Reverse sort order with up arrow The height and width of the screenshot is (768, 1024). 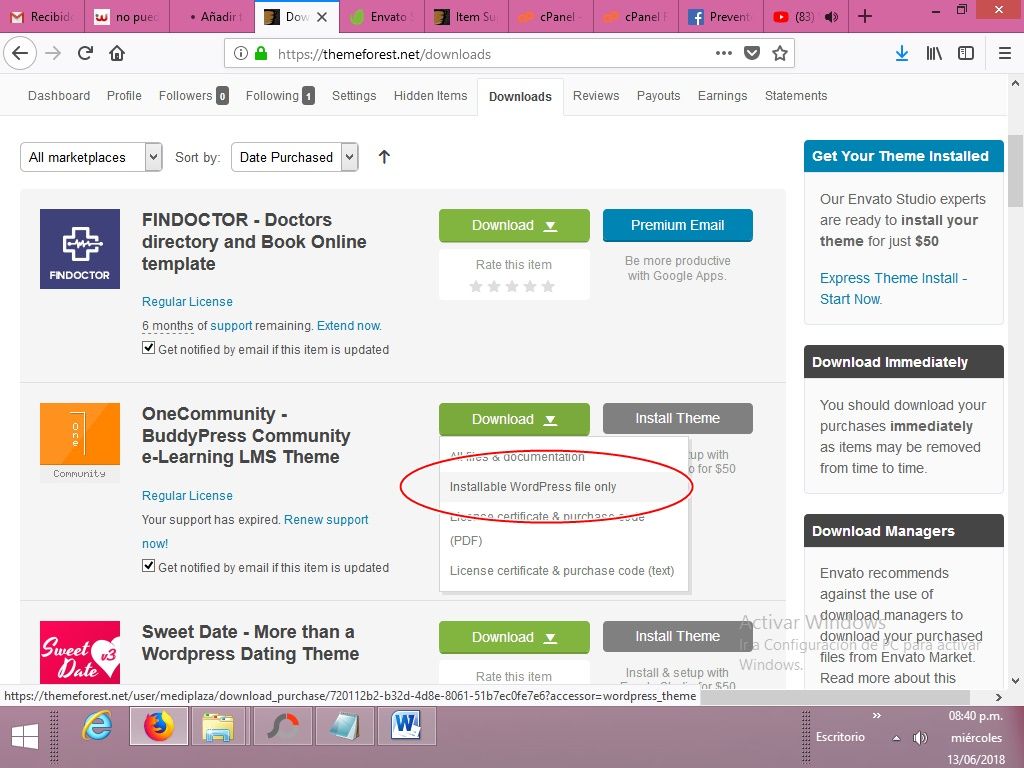pos(384,157)
